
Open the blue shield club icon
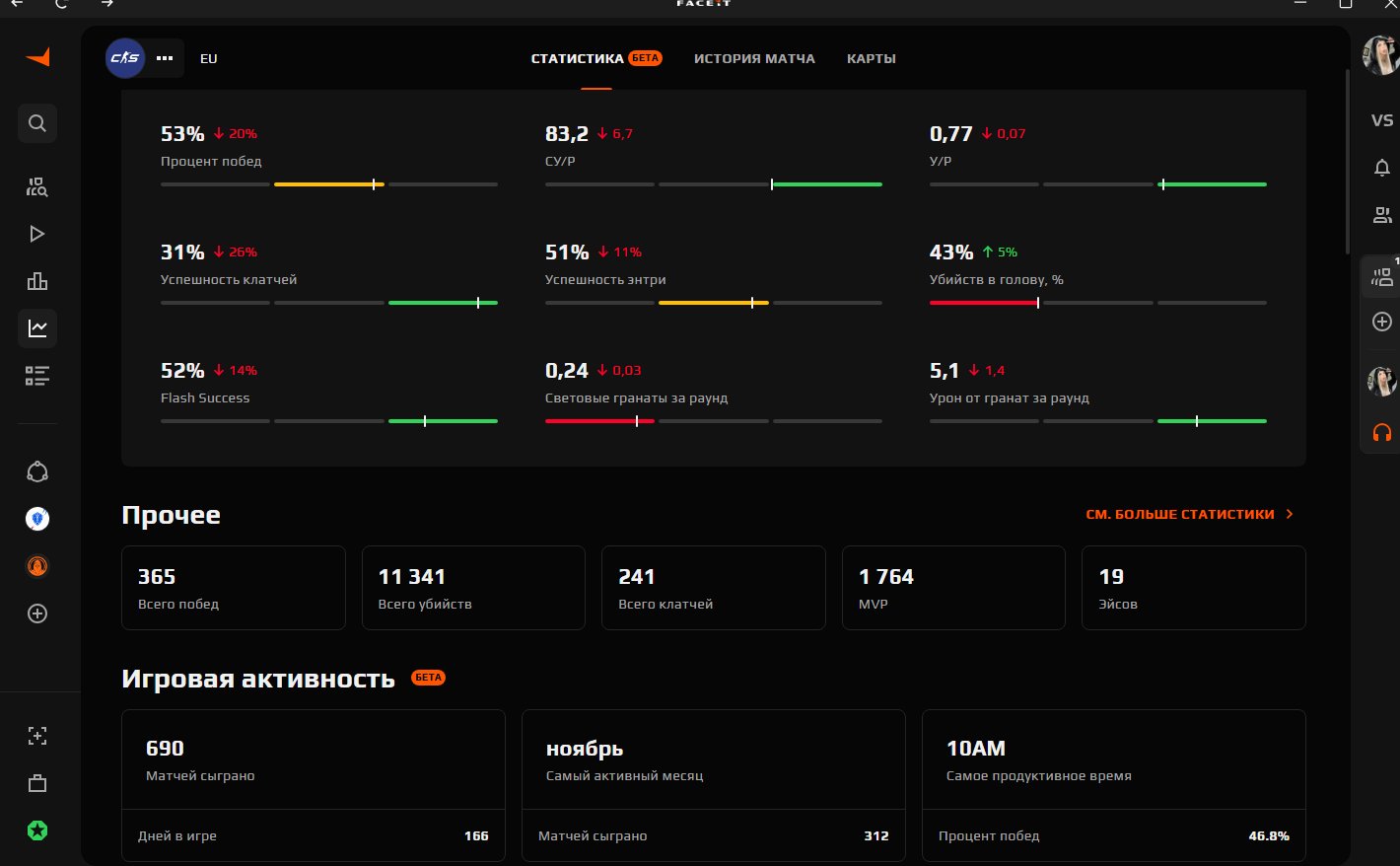pos(37,519)
